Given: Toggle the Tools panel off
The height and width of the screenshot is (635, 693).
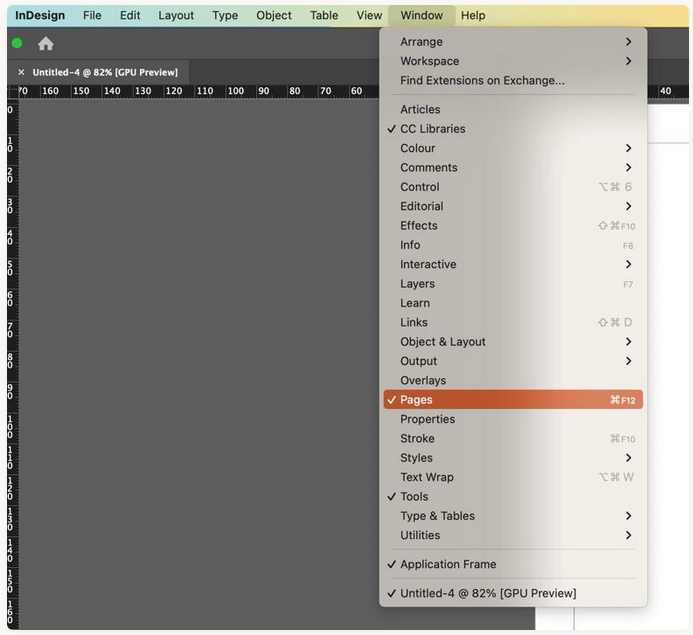Looking at the screenshot, I should pyautogui.click(x=513, y=496).
